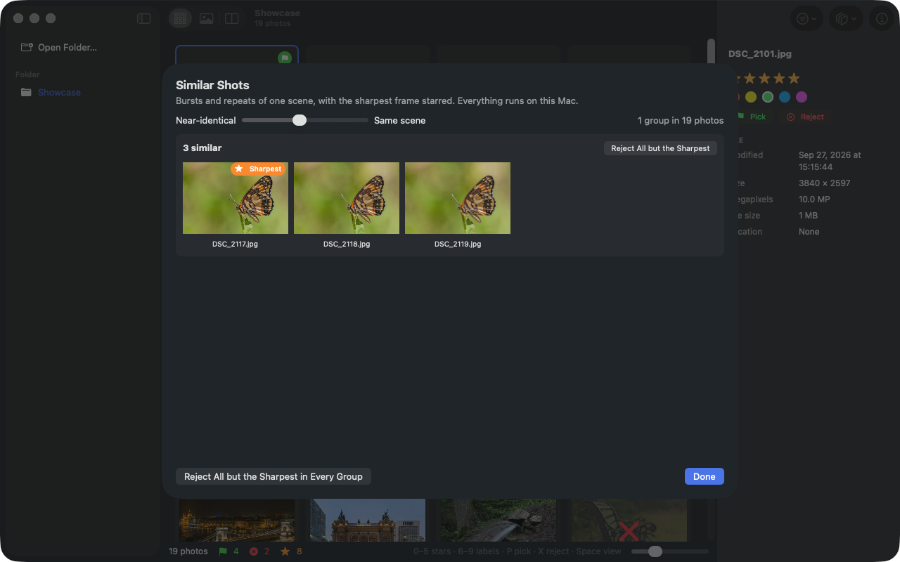This screenshot has height=562, width=900.
Task: Apply the yellow color label
Action: 751,97
